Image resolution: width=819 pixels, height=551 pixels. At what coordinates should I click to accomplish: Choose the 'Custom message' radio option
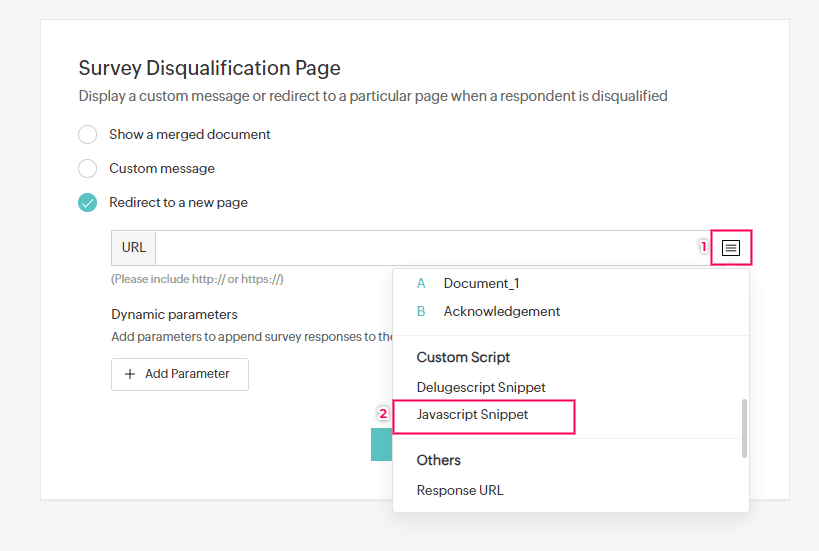point(88,168)
